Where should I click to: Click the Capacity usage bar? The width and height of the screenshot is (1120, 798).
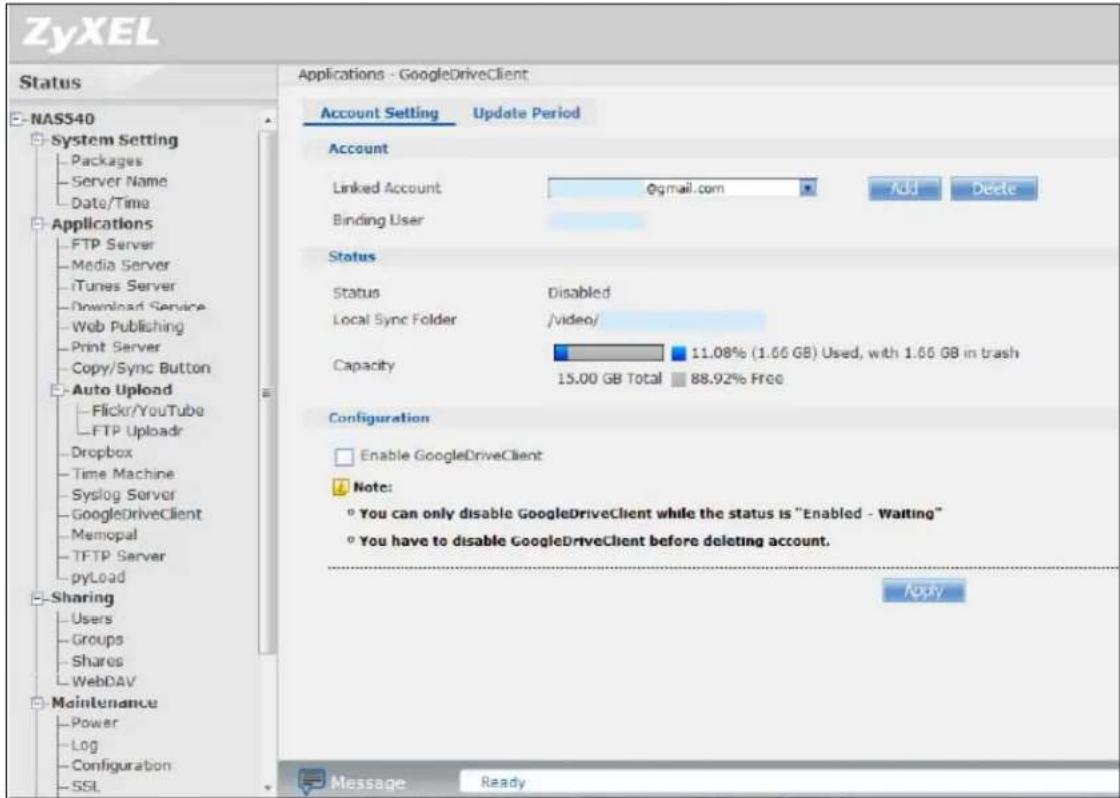coord(609,353)
